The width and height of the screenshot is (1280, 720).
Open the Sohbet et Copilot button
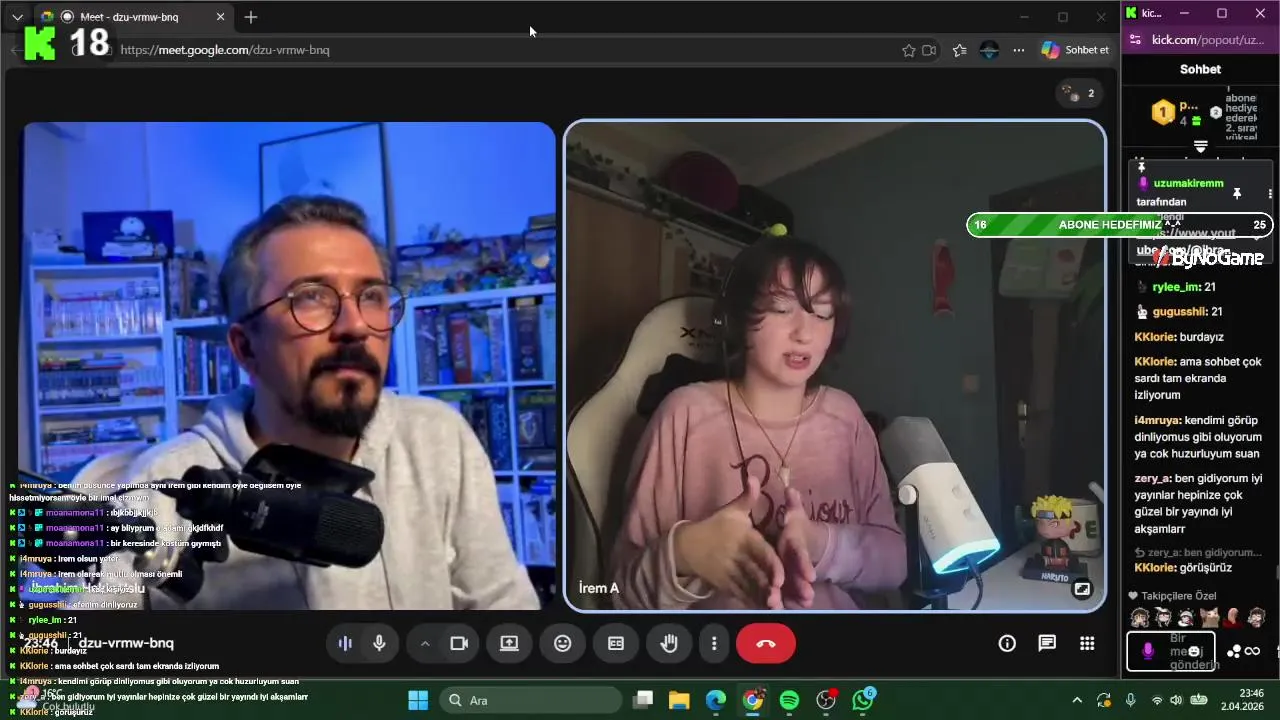pos(1075,50)
